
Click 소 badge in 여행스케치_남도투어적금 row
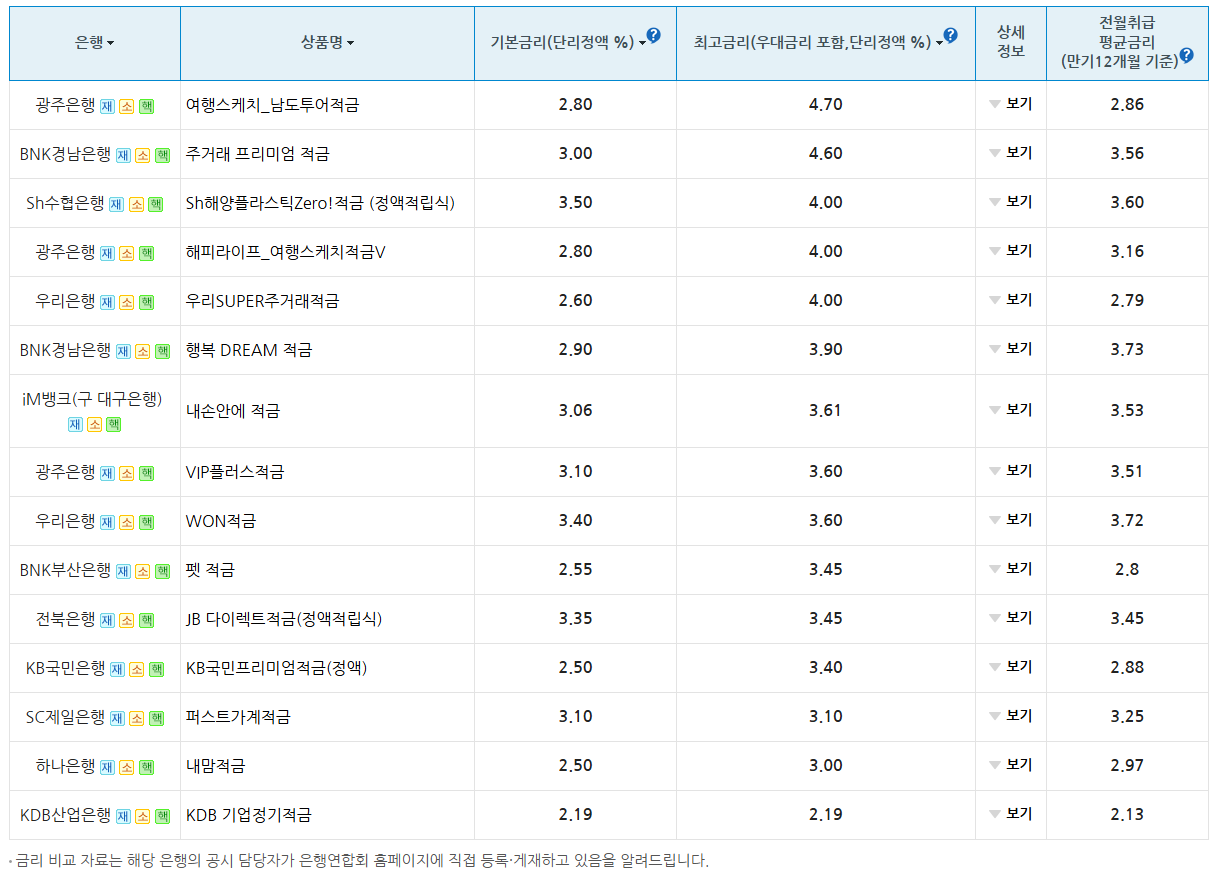tap(127, 106)
